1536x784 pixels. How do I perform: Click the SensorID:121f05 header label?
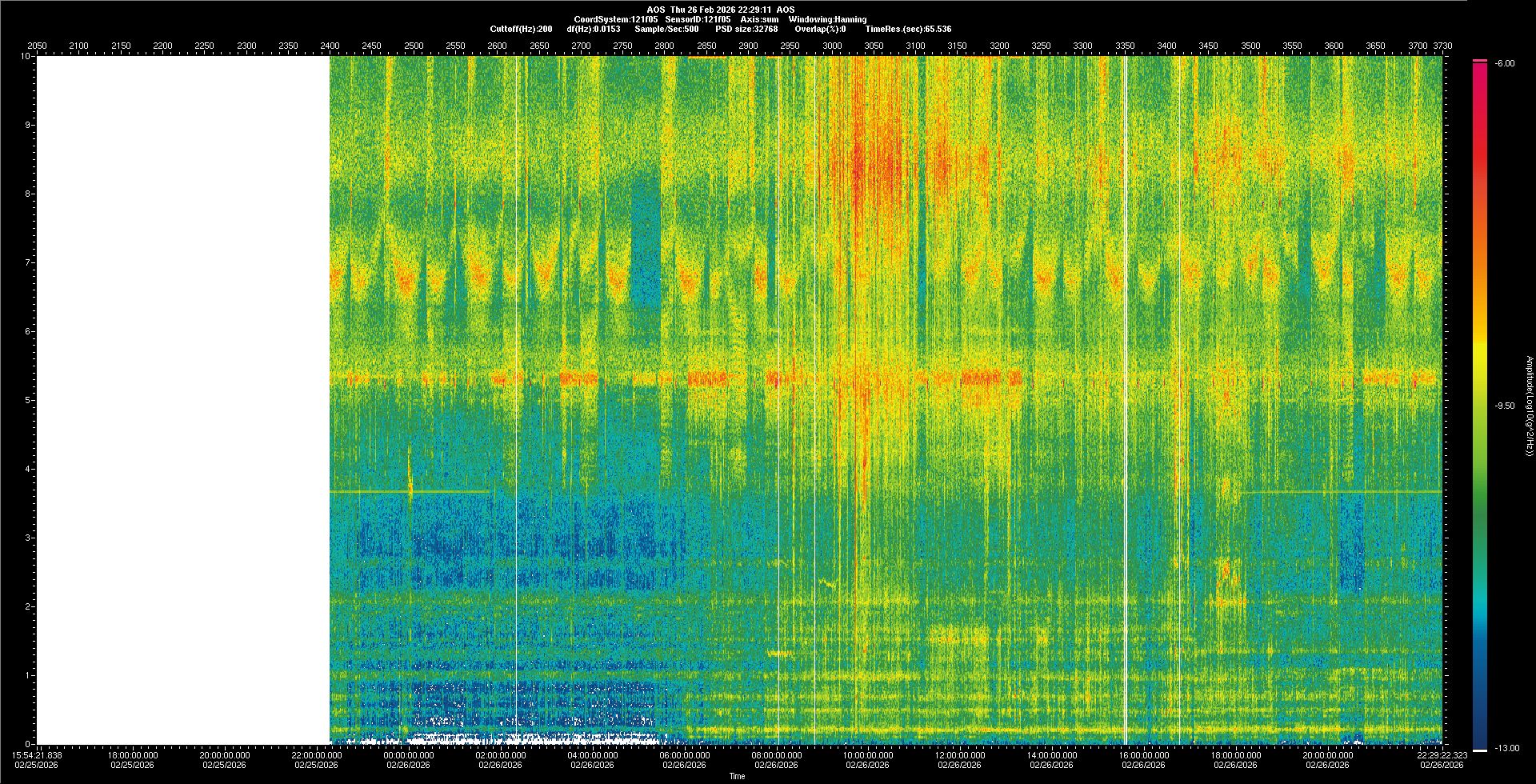[698, 19]
